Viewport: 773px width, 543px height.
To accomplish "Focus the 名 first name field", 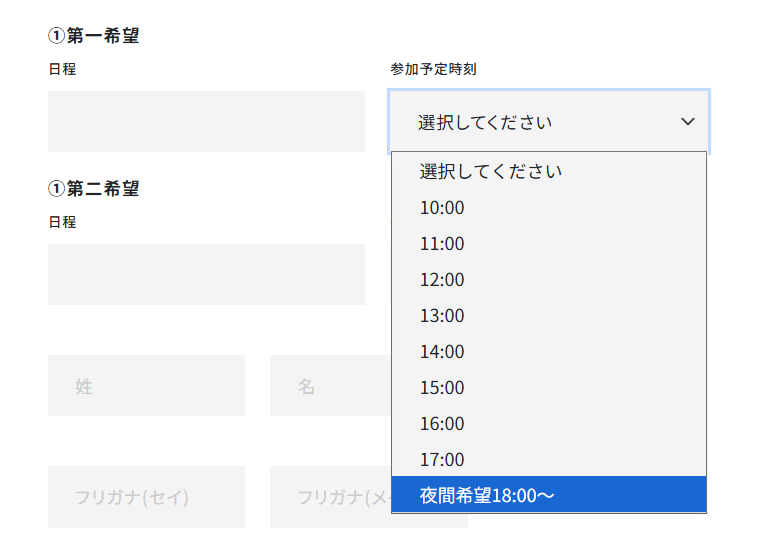I will (x=330, y=385).
